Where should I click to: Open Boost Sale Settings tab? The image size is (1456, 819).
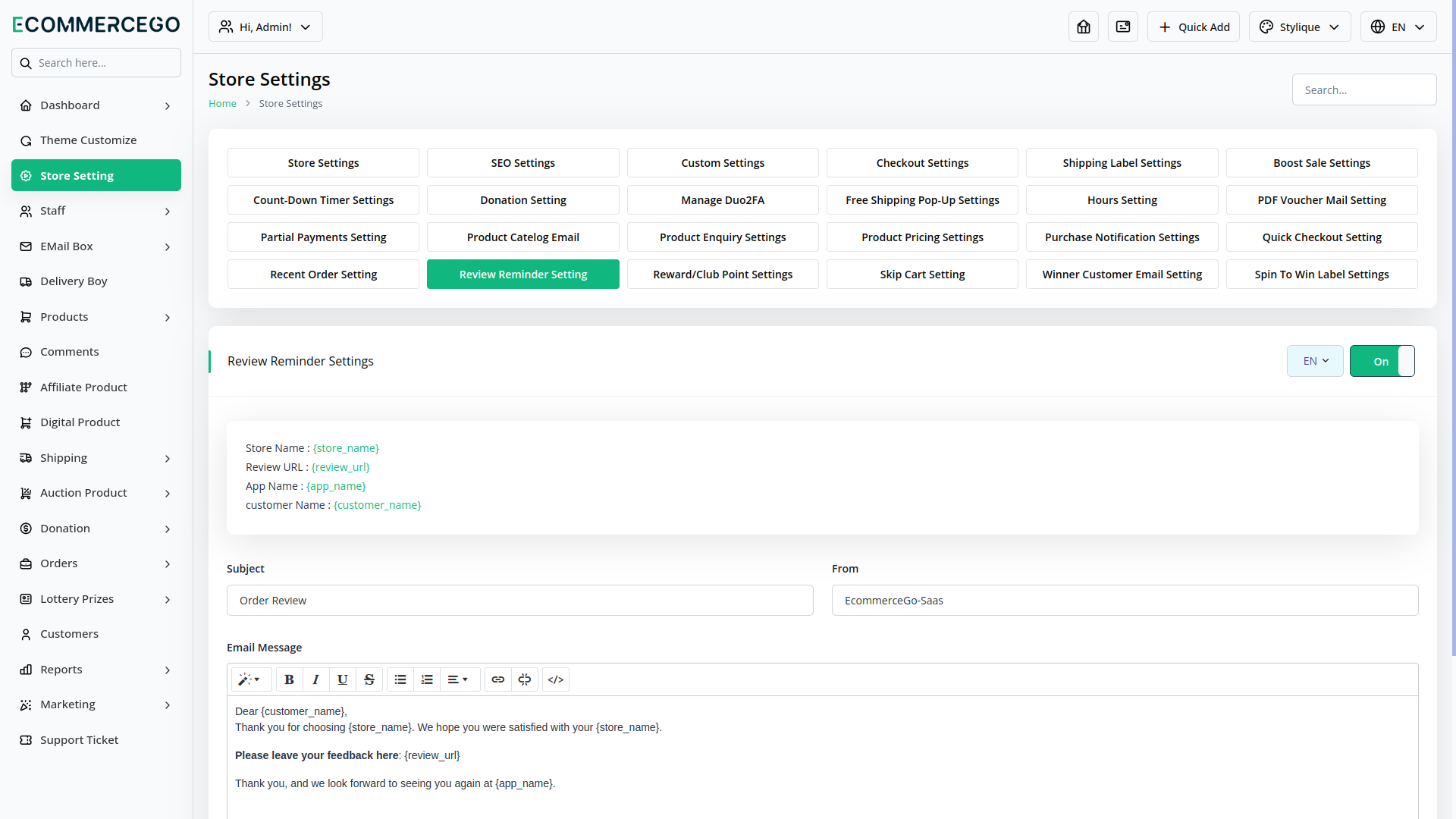point(1322,163)
